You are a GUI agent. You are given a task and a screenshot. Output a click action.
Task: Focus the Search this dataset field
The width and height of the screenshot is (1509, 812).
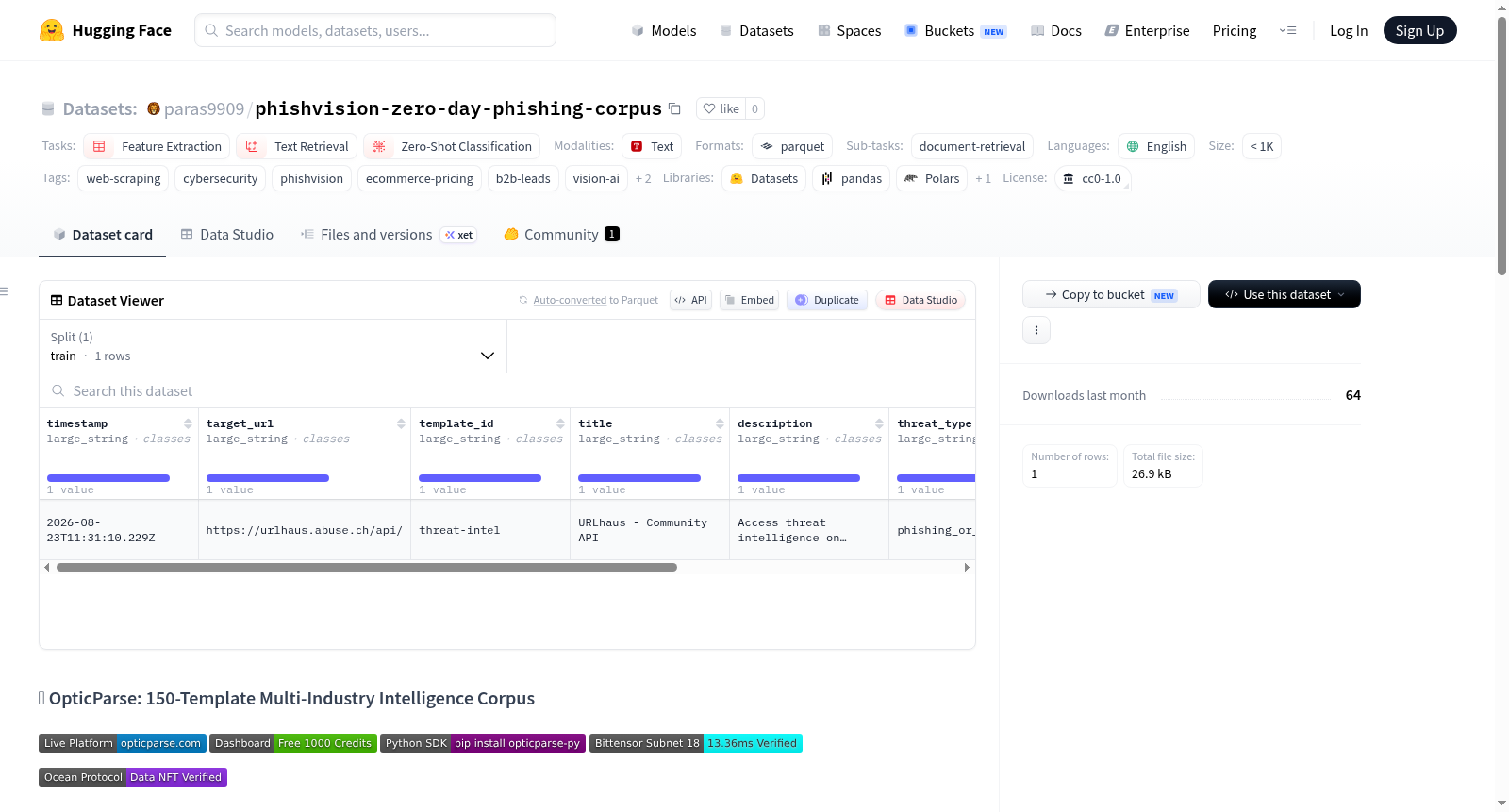507,390
